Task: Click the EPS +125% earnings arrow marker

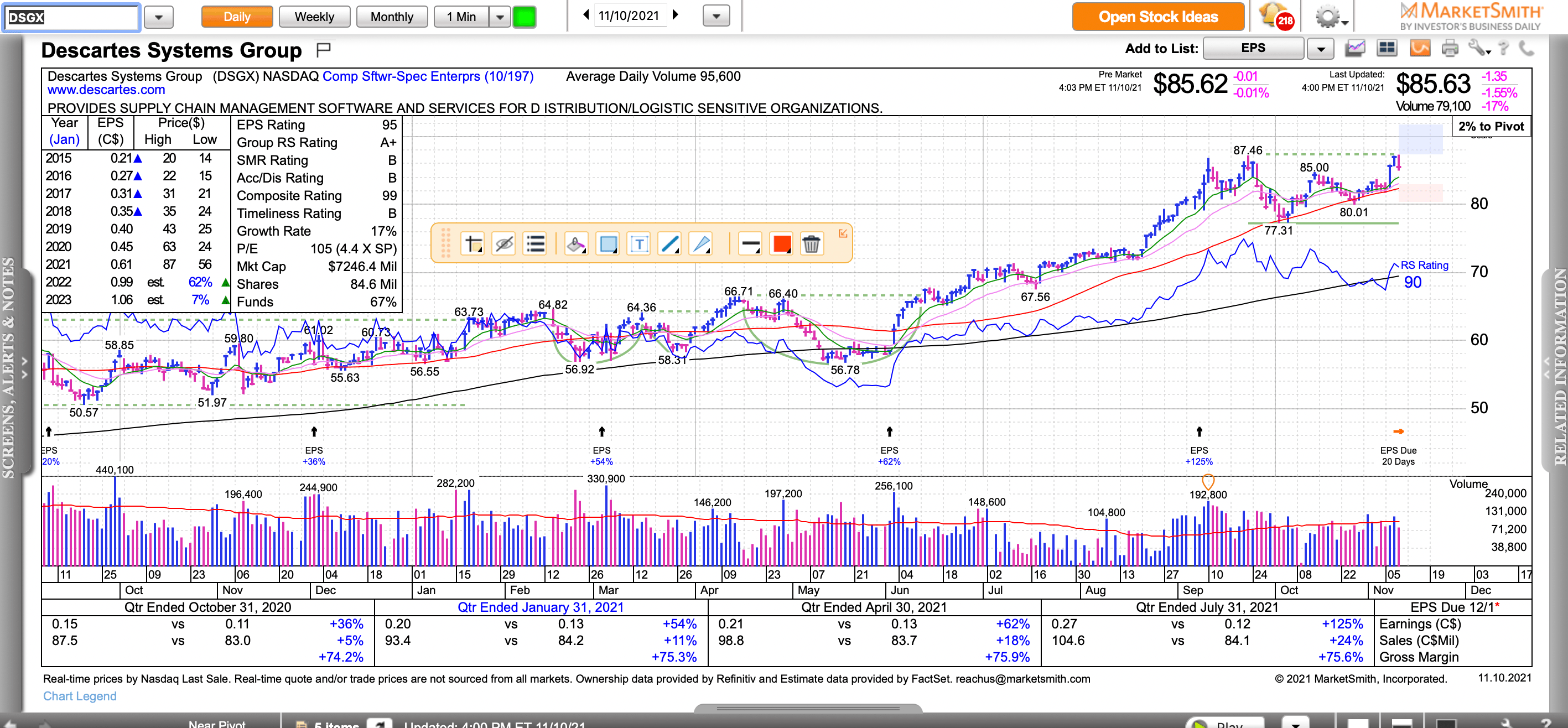Action: (1199, 448)
